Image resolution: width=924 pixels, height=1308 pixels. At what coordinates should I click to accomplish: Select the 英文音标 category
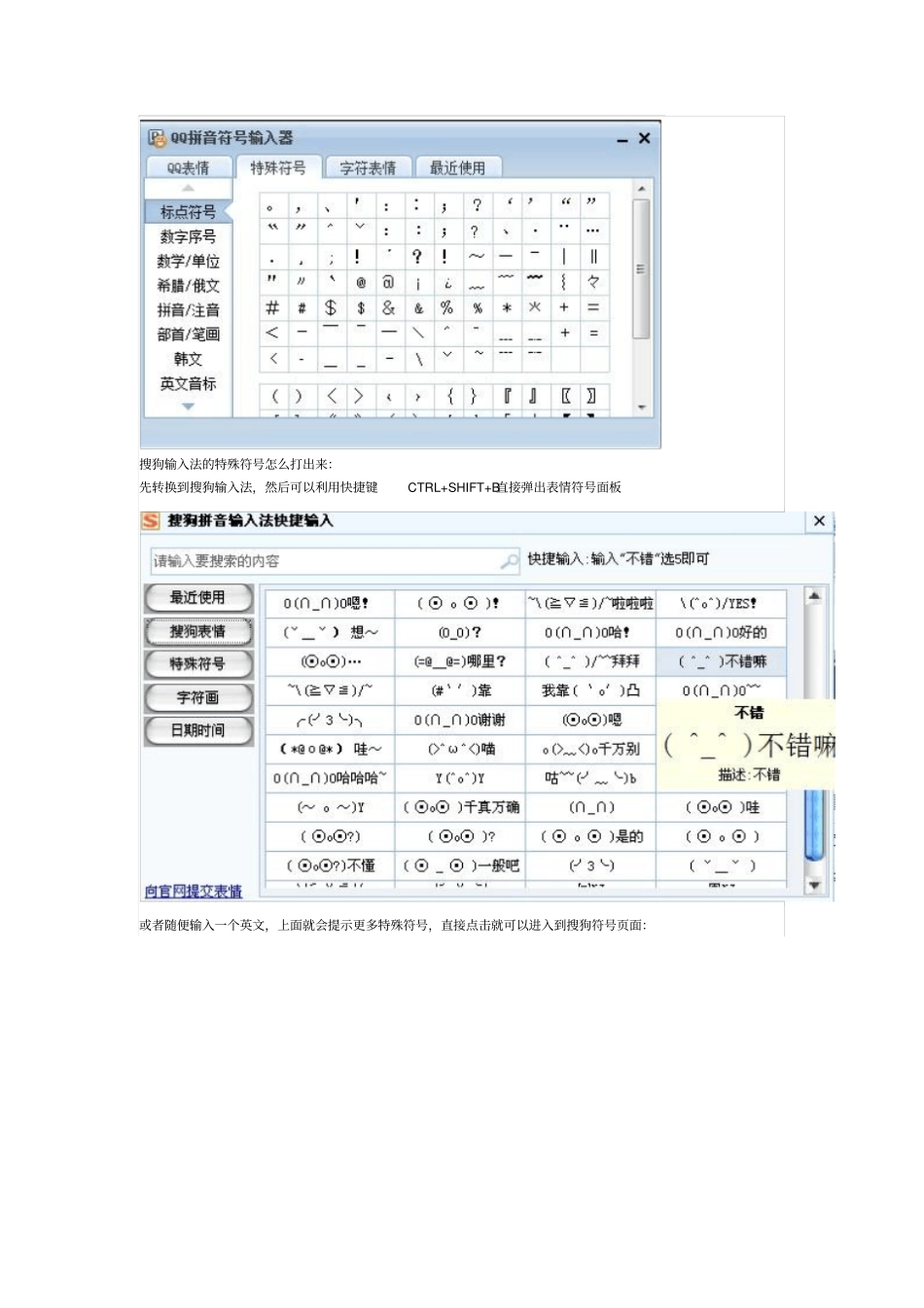click(188, 383)
